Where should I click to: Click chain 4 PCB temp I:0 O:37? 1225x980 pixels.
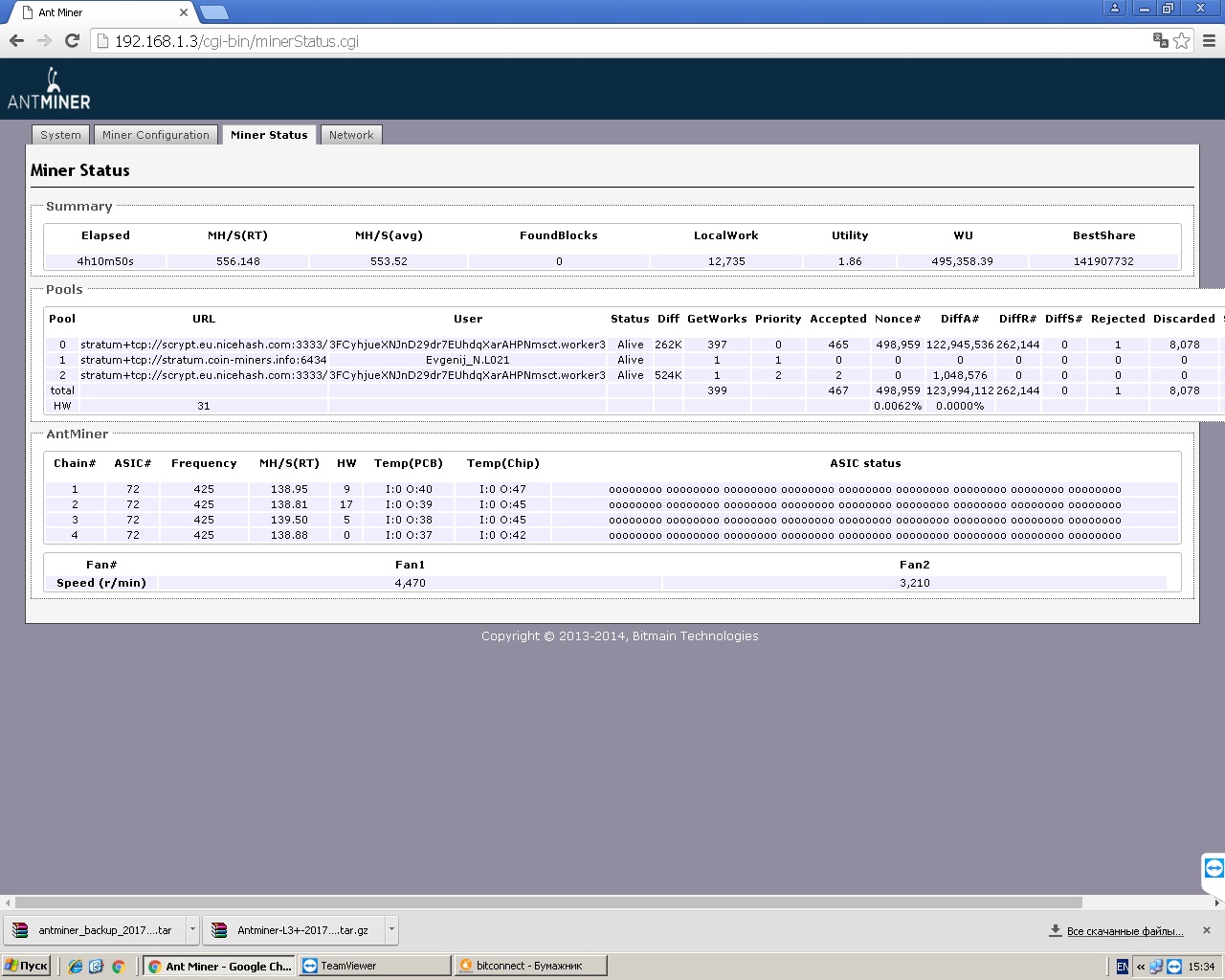pyautogui.click(x=409, y=535)
